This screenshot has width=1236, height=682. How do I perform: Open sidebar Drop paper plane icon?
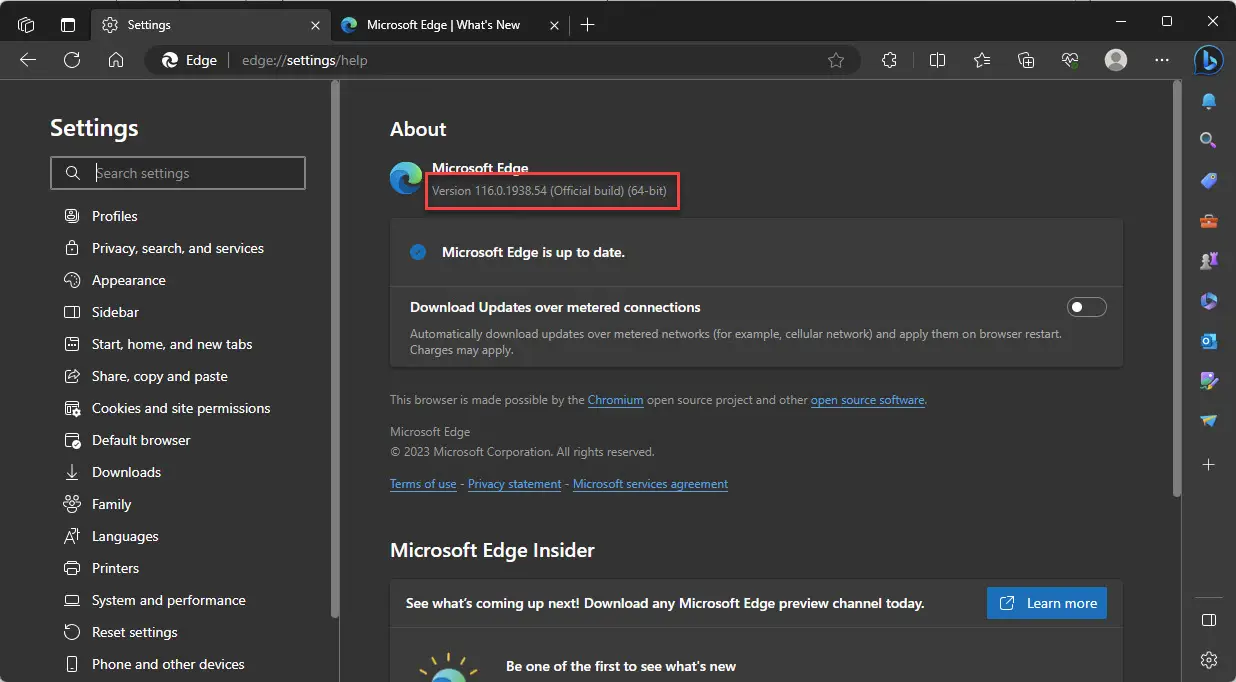coord(1209,421)
